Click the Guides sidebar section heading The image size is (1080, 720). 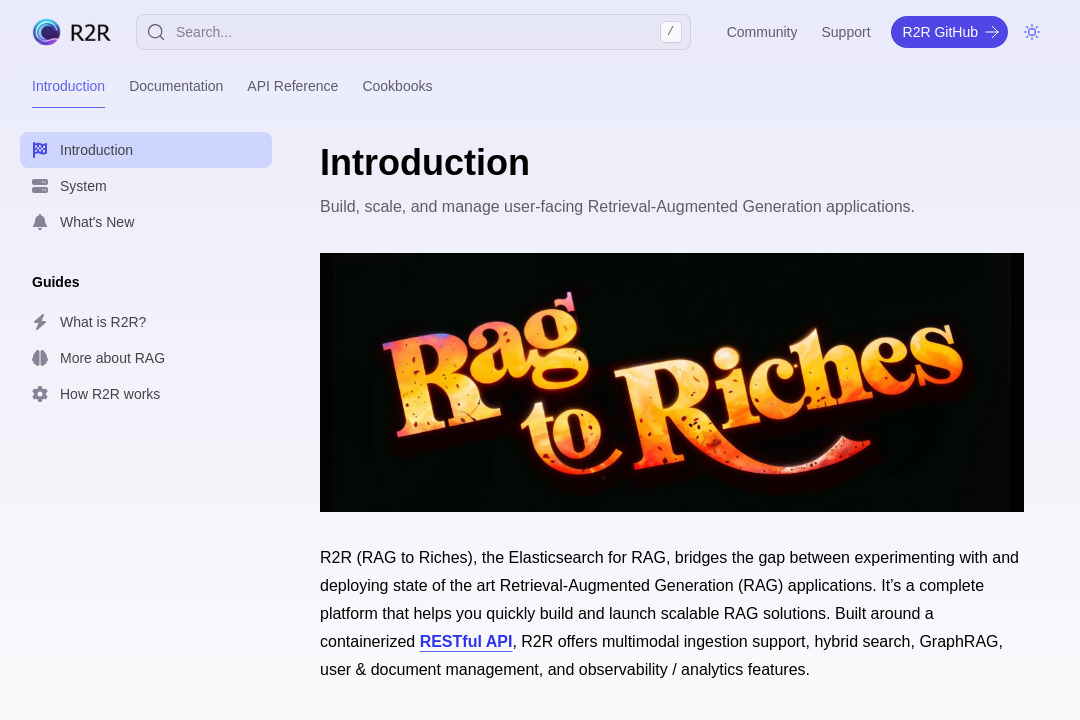(56, 282)
